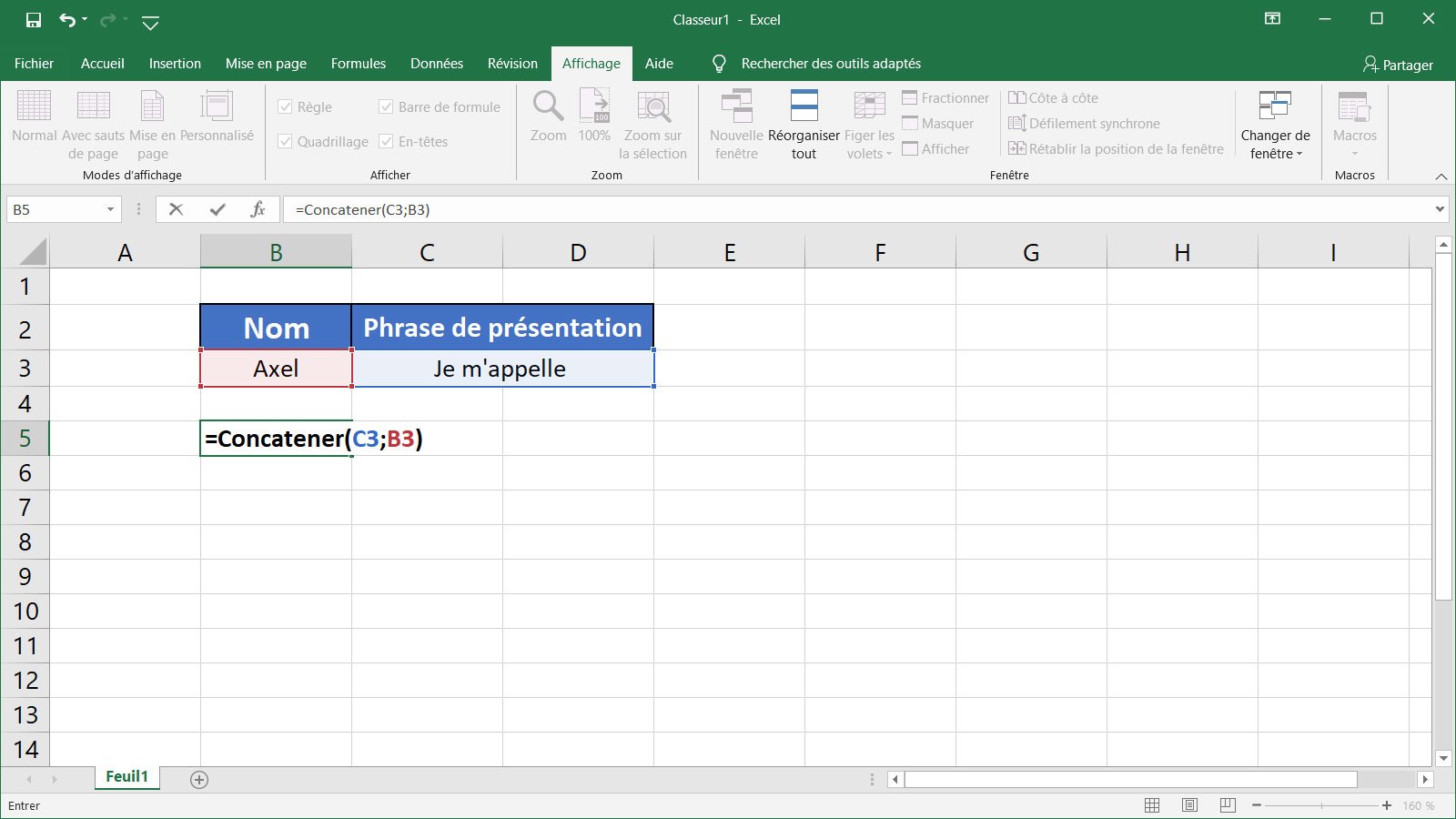Click Masquer window button

[x=937, y=124]
